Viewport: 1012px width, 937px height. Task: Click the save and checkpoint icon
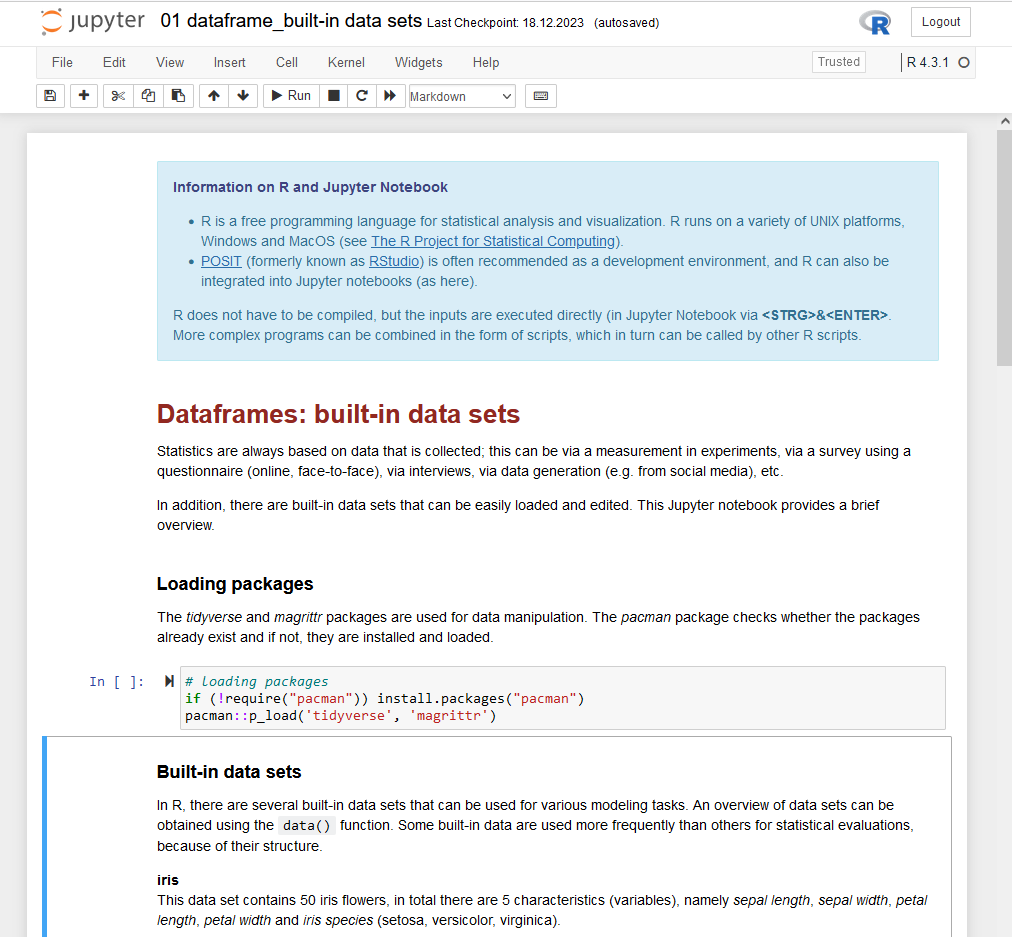tap(50, 96)
